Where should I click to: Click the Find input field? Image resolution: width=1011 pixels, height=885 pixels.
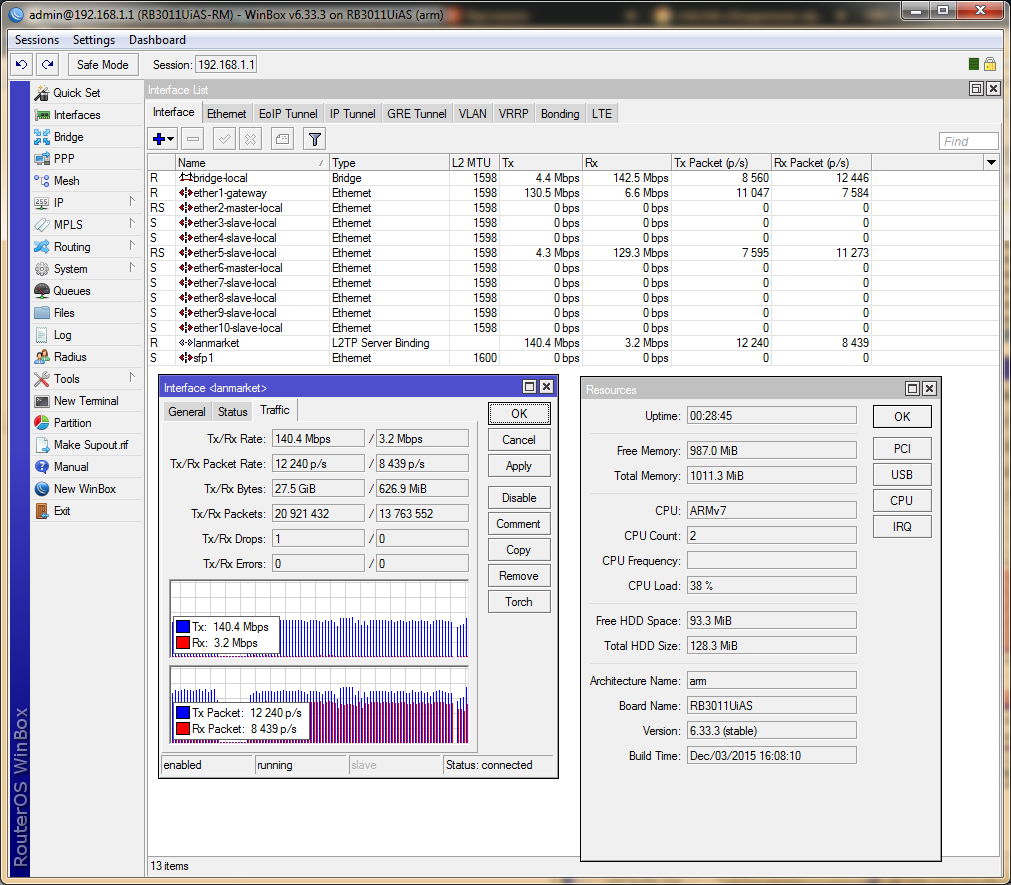pyautogui.click(x=968, y=140)
